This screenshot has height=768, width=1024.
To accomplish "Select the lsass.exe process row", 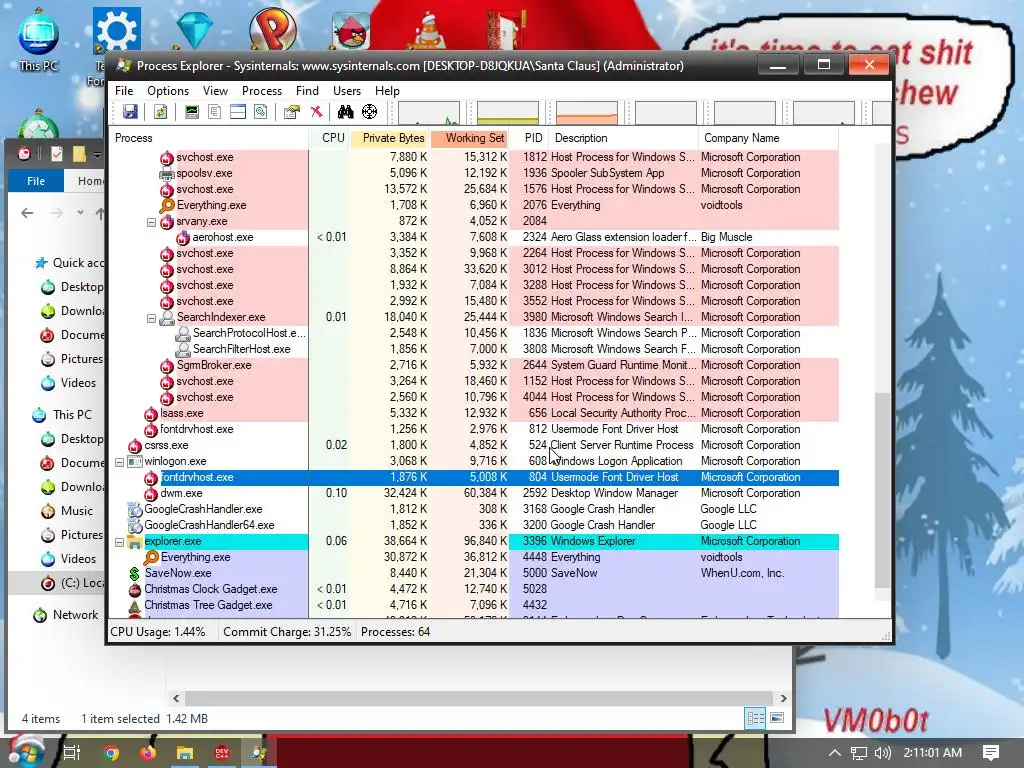I will point(473,413).
